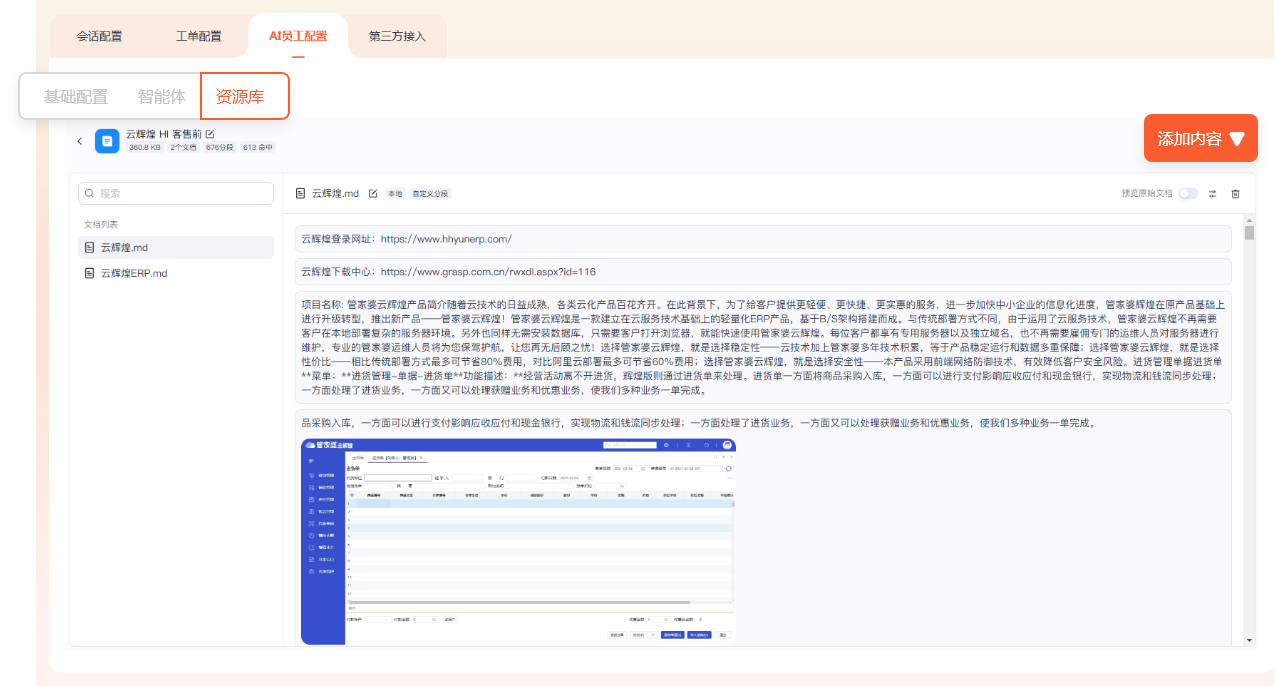Click the 管家婆 ERP screenshot thumbnail

point(518,540)
